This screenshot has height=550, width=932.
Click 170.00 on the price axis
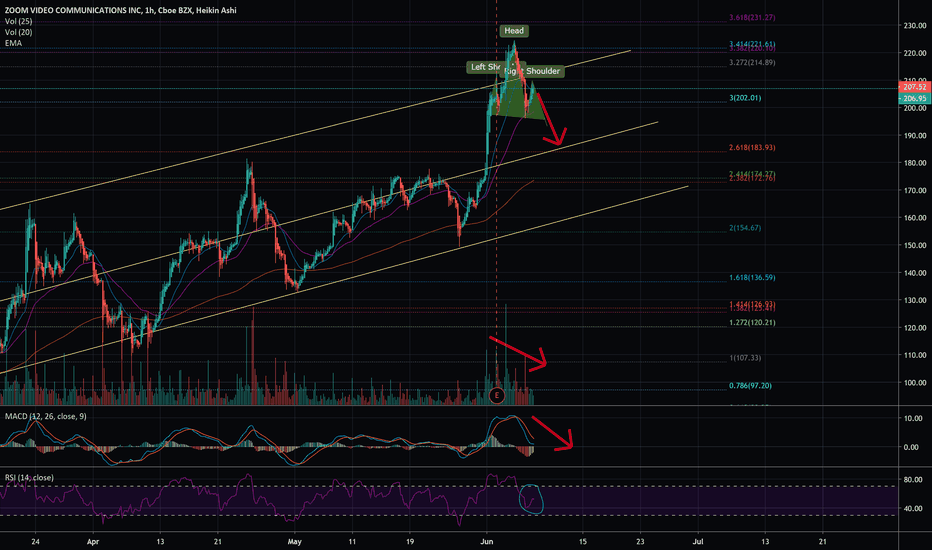pos(915,190)
